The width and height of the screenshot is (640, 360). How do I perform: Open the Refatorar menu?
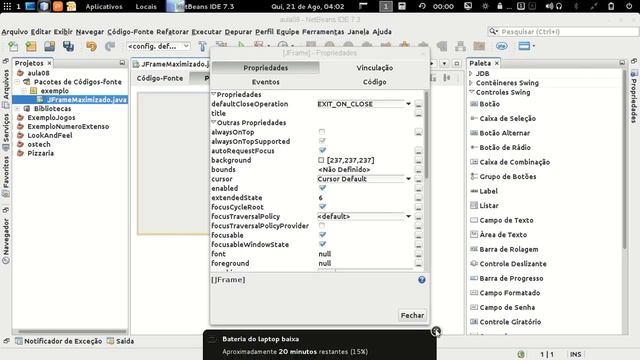pyautogui.click(x=173, y=31)
